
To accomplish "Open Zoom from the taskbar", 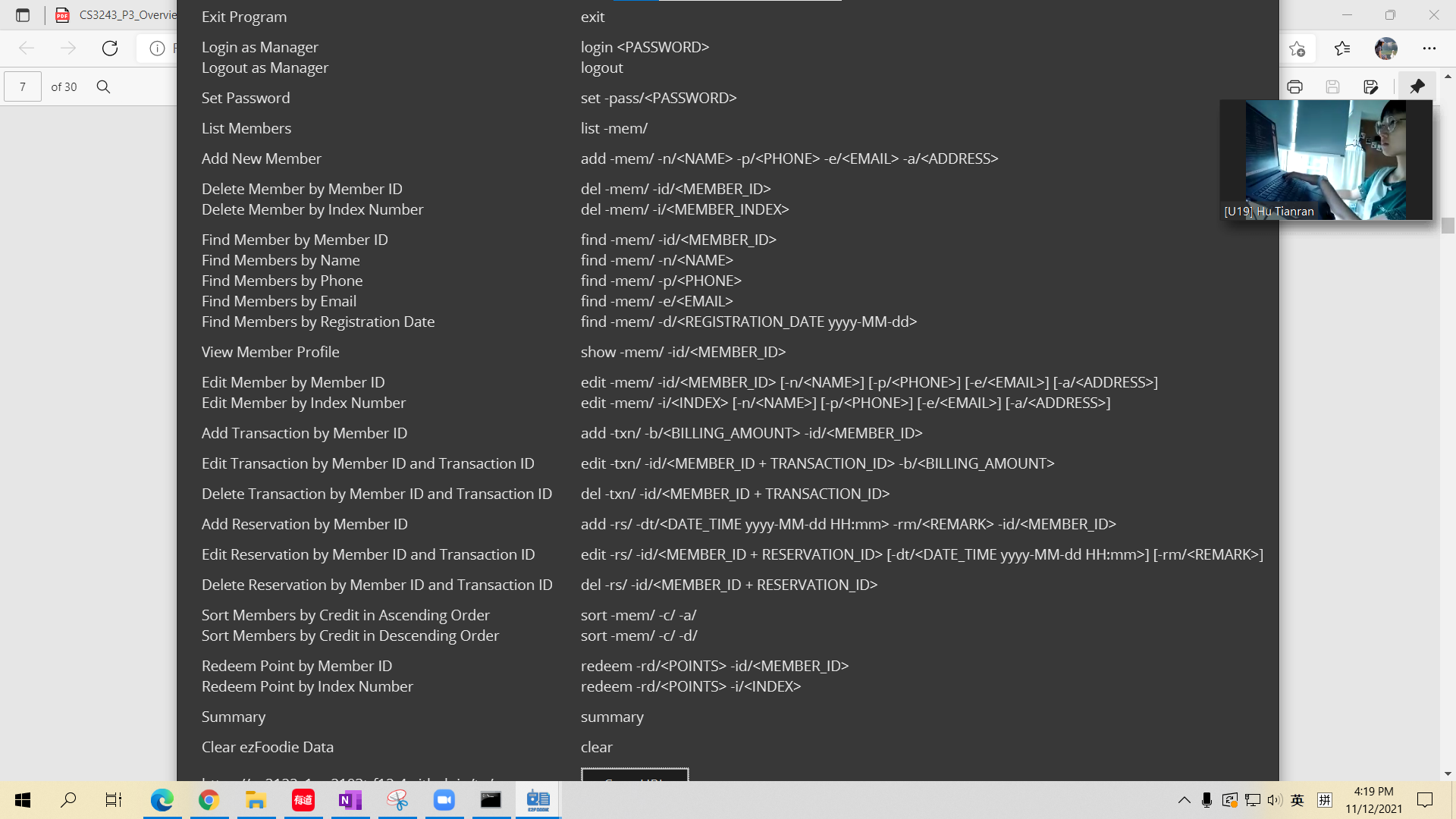I will (x=444, y=800).
